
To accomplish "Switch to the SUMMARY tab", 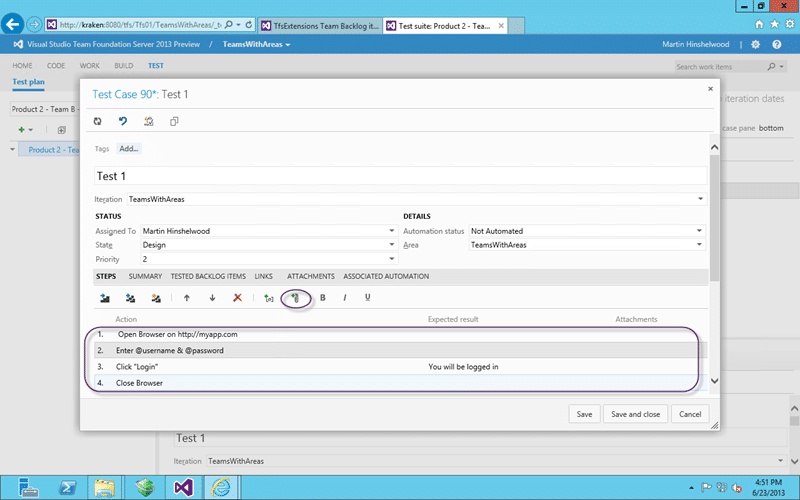I will pyautogui.click(x=145, y=276).
